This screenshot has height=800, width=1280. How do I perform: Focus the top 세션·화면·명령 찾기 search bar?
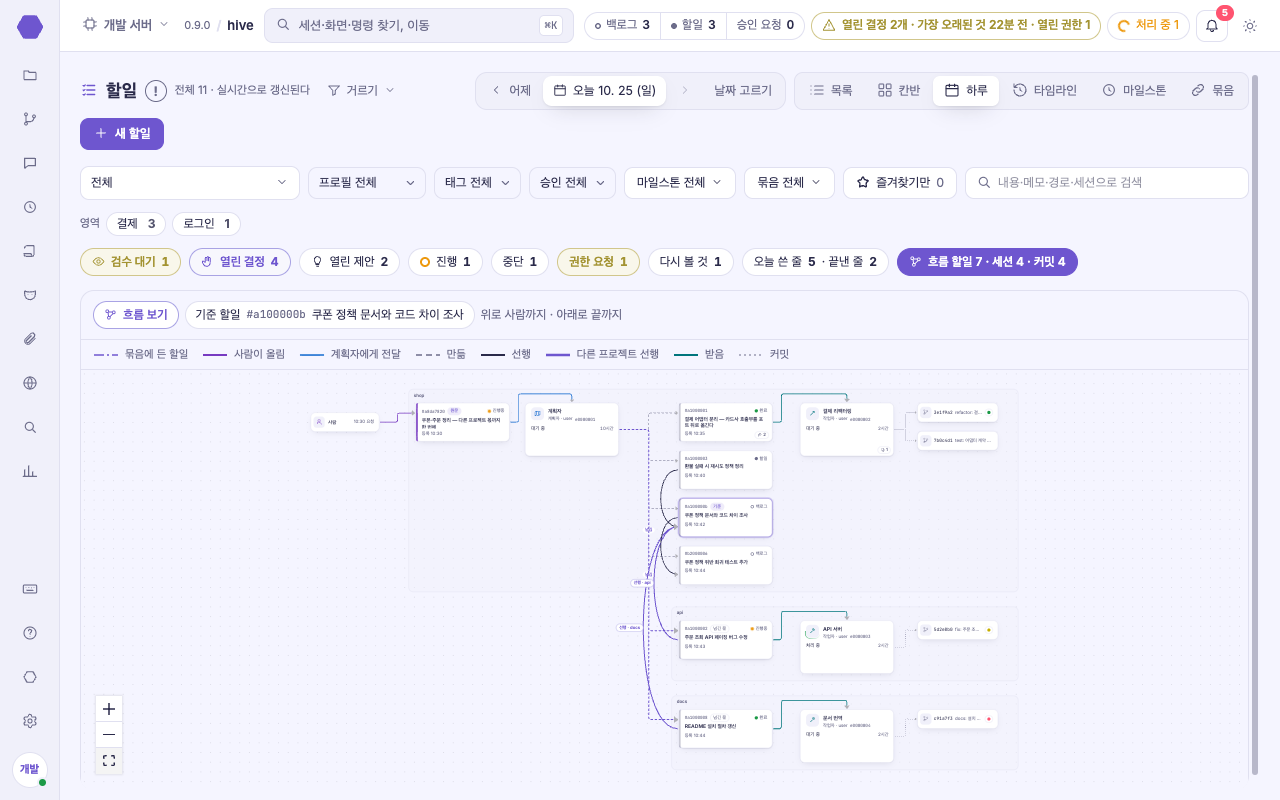[x=419, y=26]
